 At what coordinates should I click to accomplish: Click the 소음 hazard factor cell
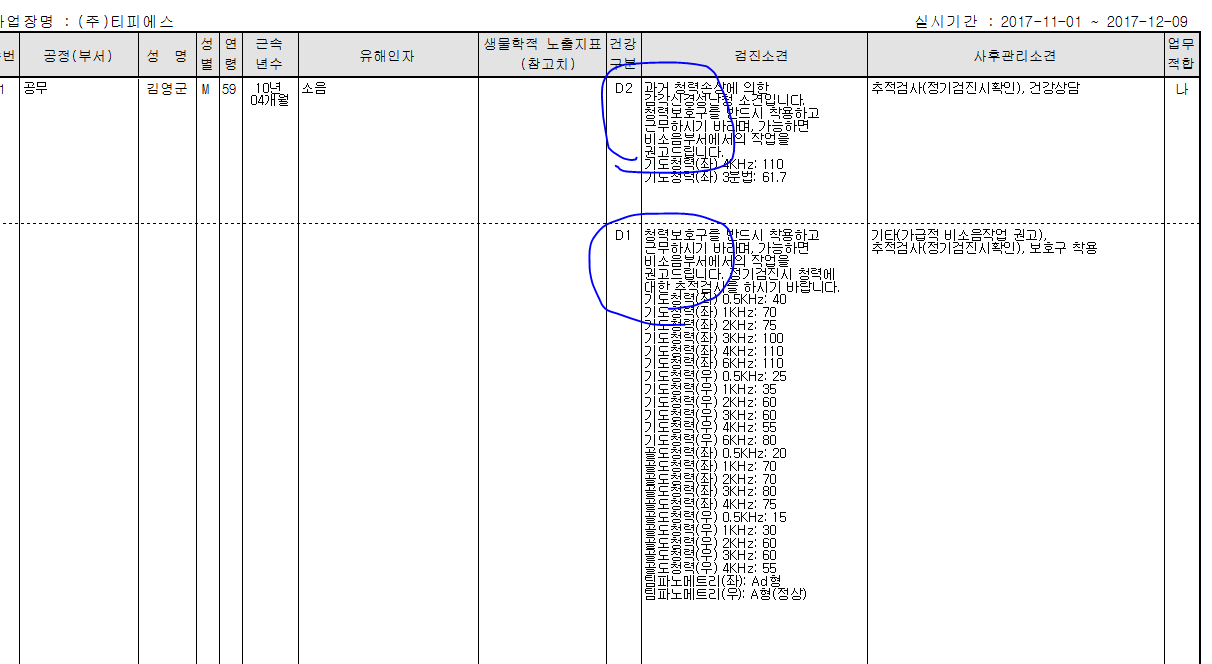314,88
